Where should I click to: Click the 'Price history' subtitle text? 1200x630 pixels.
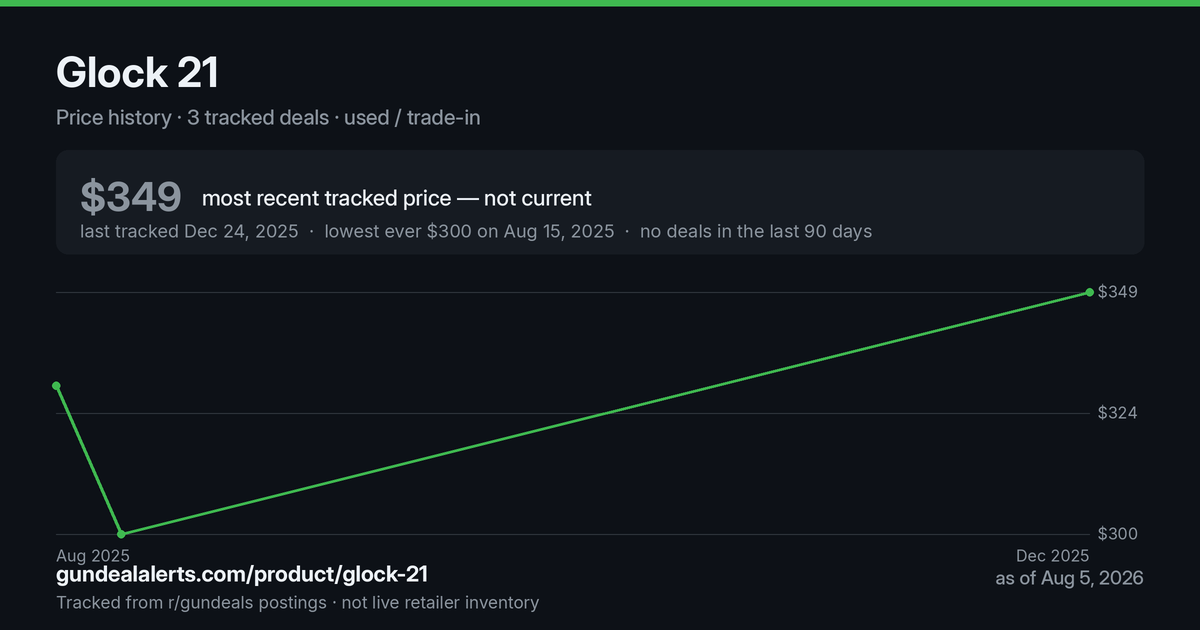113,117
